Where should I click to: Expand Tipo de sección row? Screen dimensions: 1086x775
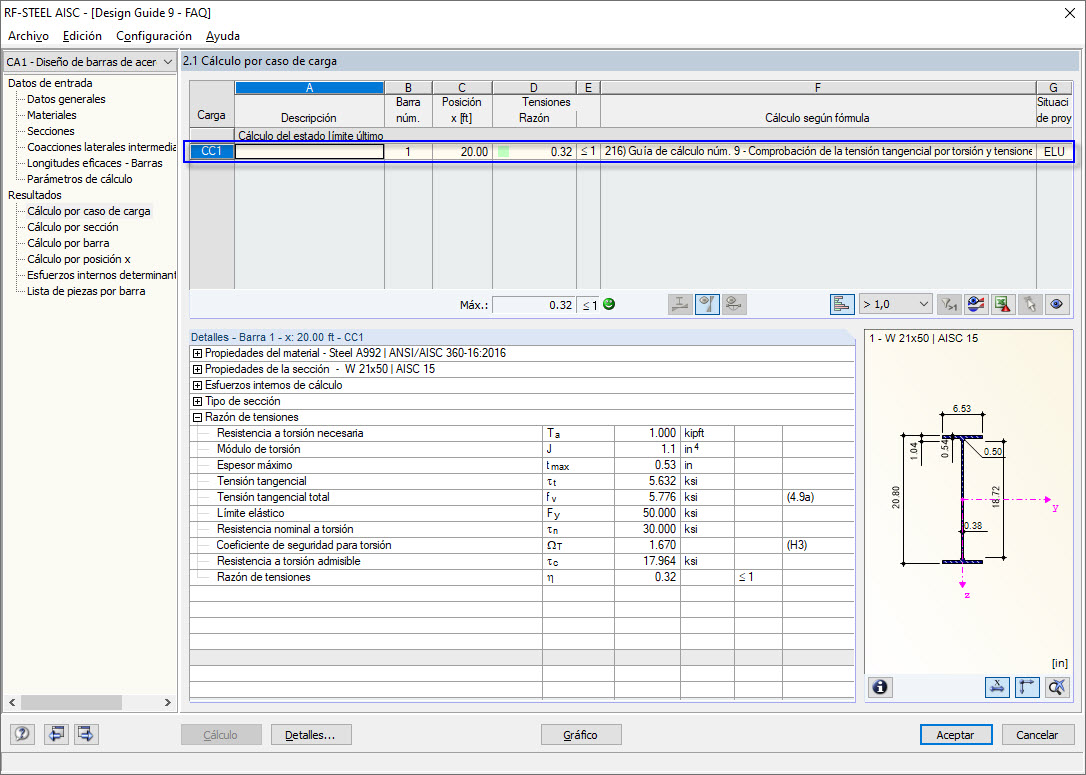pos(197,401)
